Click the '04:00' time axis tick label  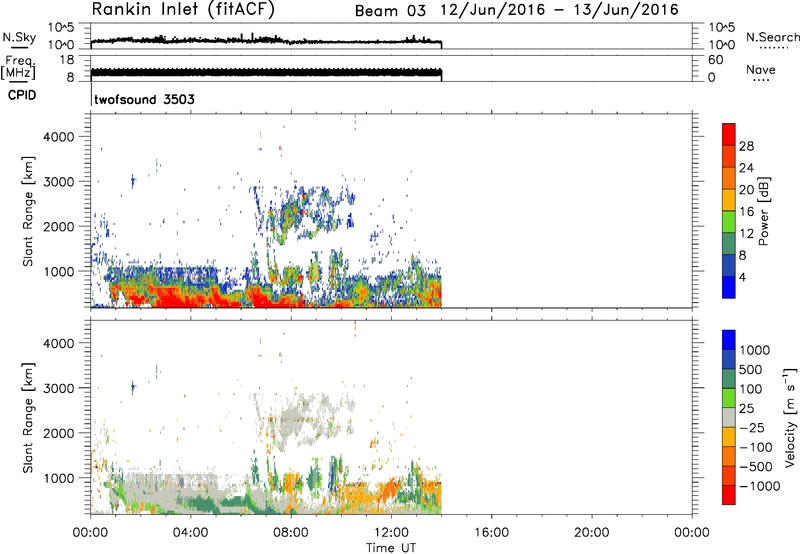pos(190,533)
